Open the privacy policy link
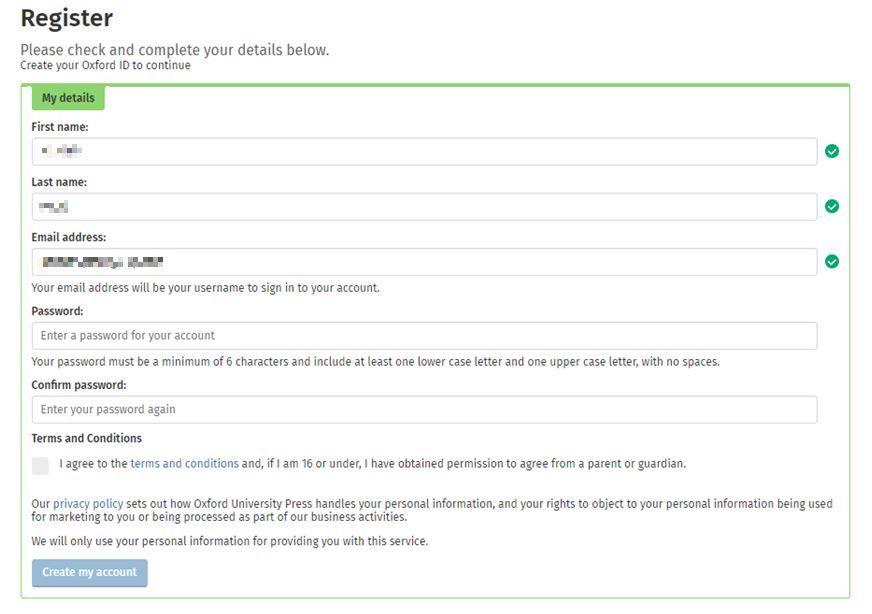 click(x=88, y=503)
